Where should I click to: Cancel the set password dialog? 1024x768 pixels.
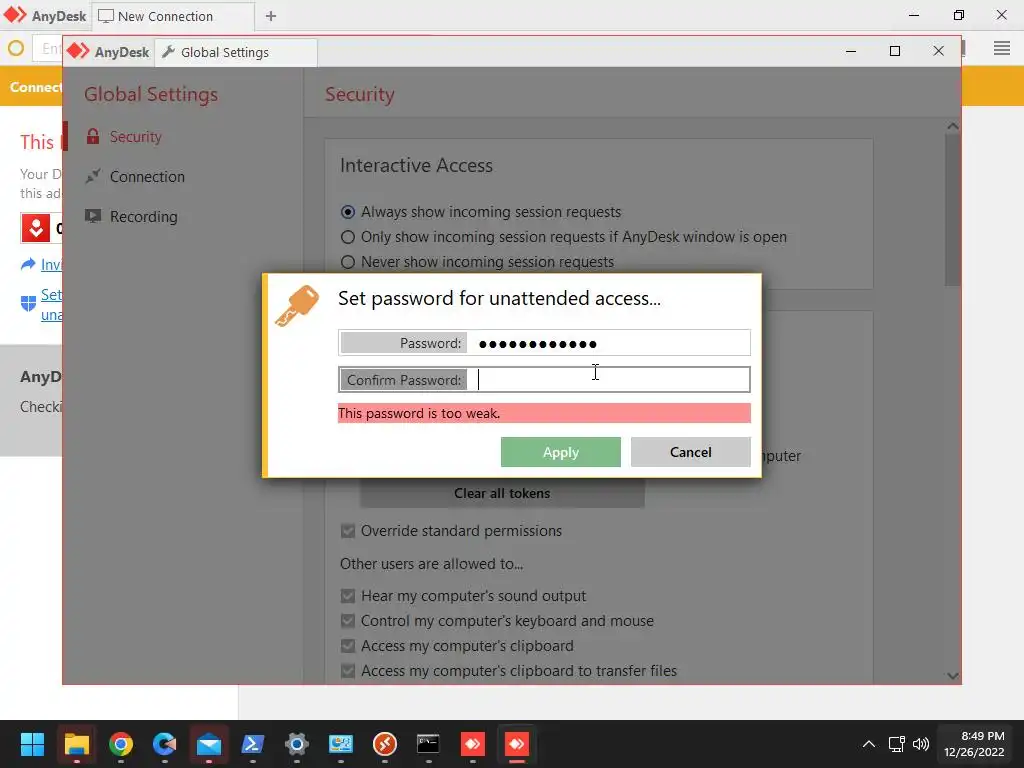(x=690, y=452)
